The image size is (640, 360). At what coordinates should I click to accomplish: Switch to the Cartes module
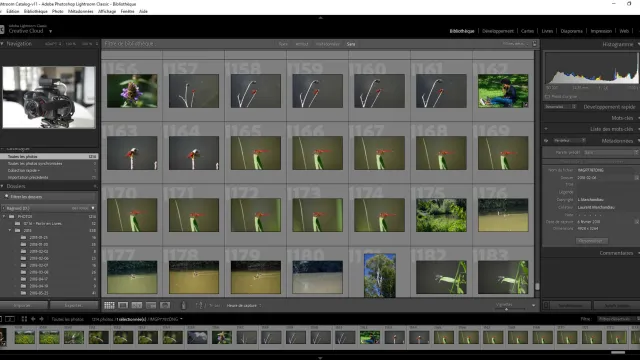[x=527, y=31]
